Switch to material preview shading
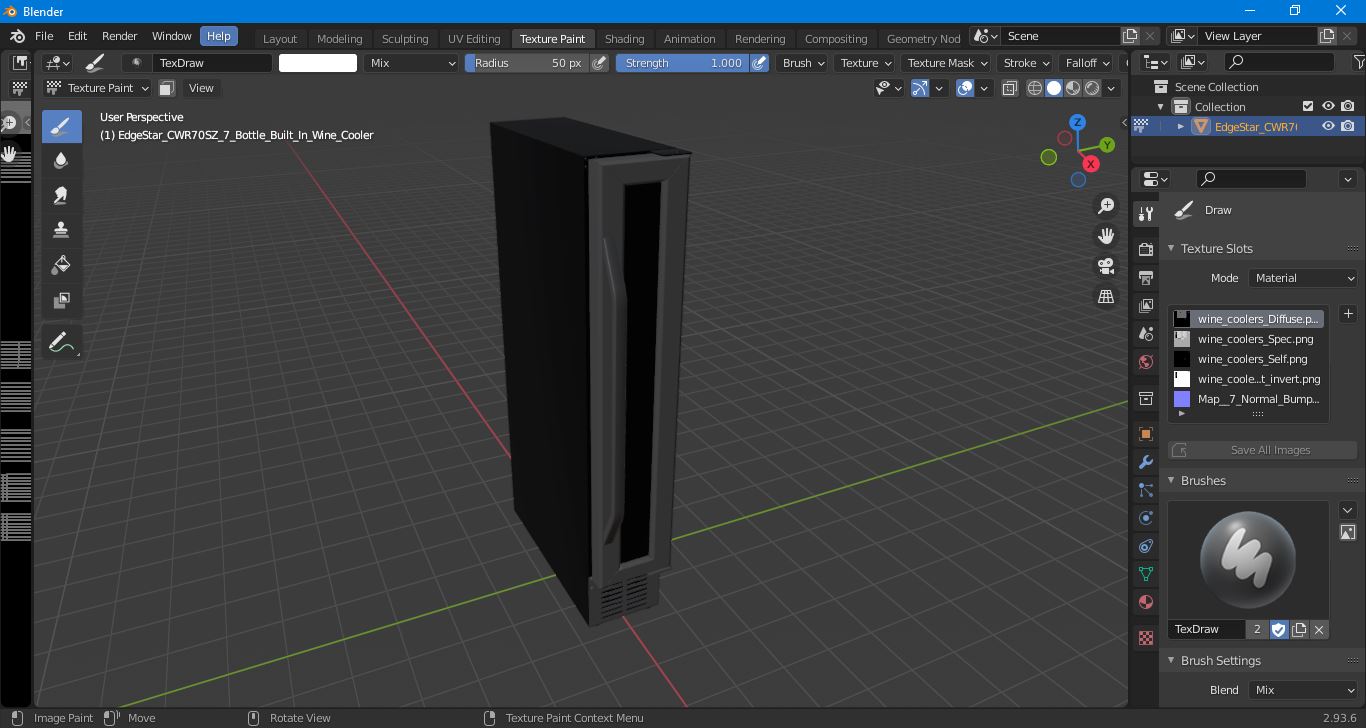The width and height of the screenshot is (1366, 728). (x=1073, y=88)
